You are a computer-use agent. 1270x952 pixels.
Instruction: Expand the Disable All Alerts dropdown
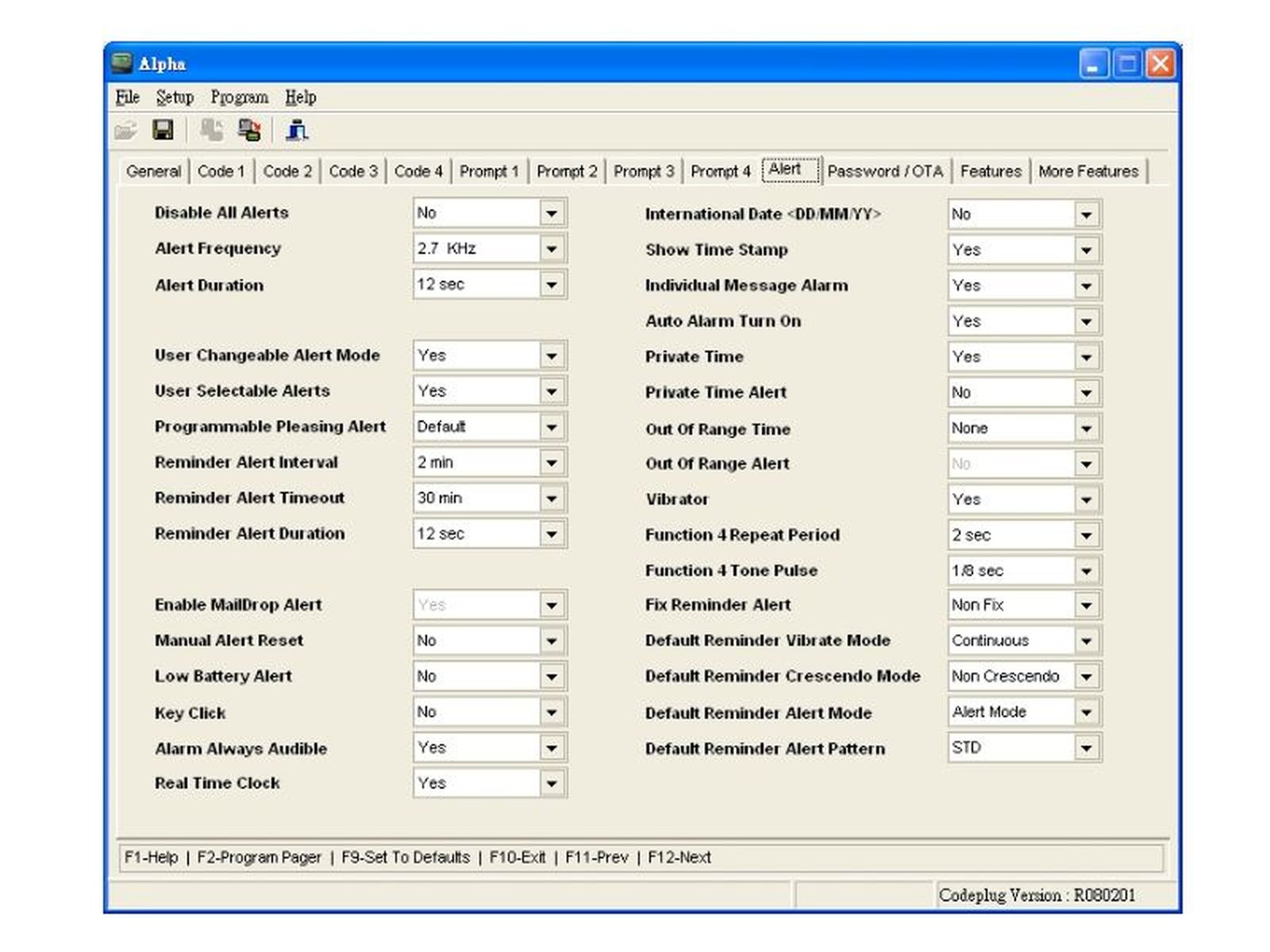tap(552, 213)
